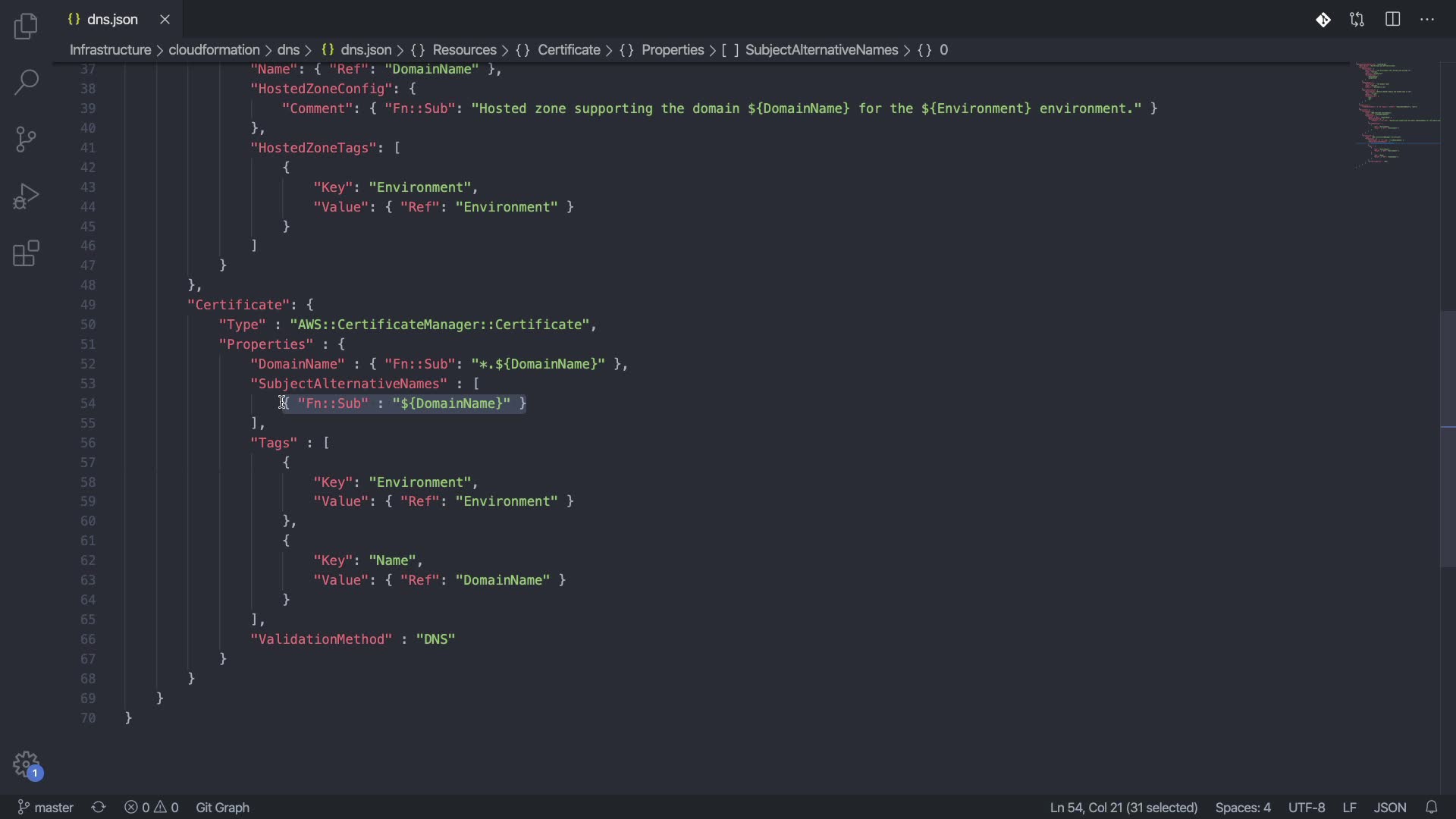Open the Manage gear menu
The width and height of the screenshot is (1456, 819).
26,764
